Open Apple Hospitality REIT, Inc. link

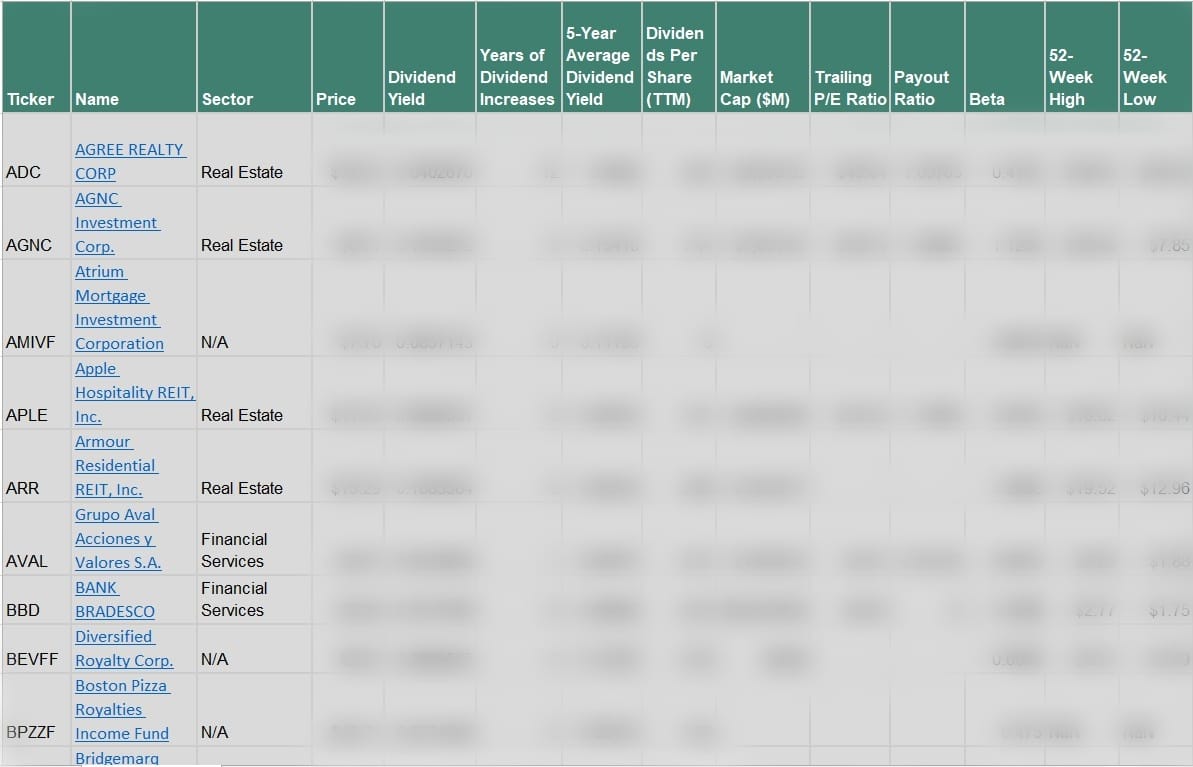(134, 393)
